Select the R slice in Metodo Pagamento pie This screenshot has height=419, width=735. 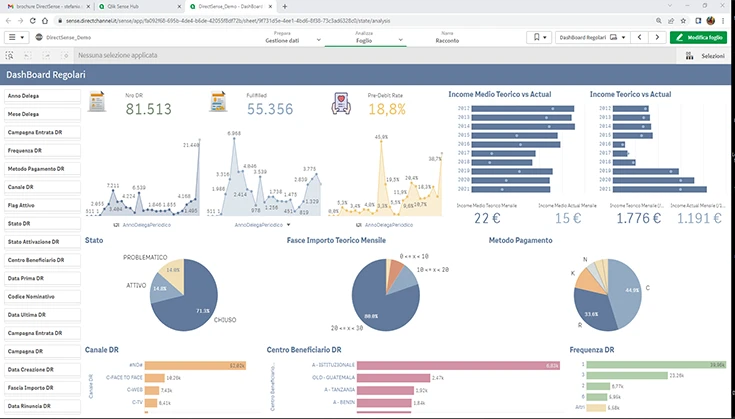pos(593,309)
